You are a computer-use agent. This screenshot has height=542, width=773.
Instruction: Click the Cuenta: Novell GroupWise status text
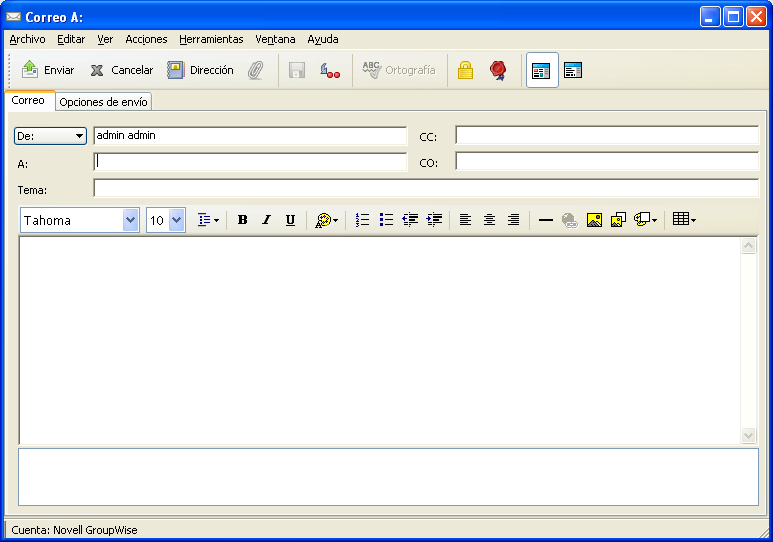click(x=74, y=530)
